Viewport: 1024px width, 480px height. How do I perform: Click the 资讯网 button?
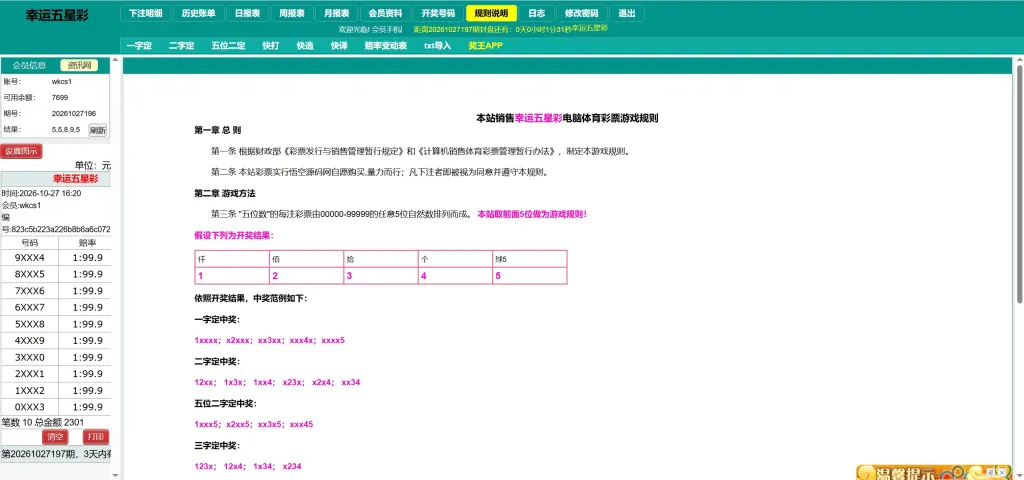click(79, 65)
